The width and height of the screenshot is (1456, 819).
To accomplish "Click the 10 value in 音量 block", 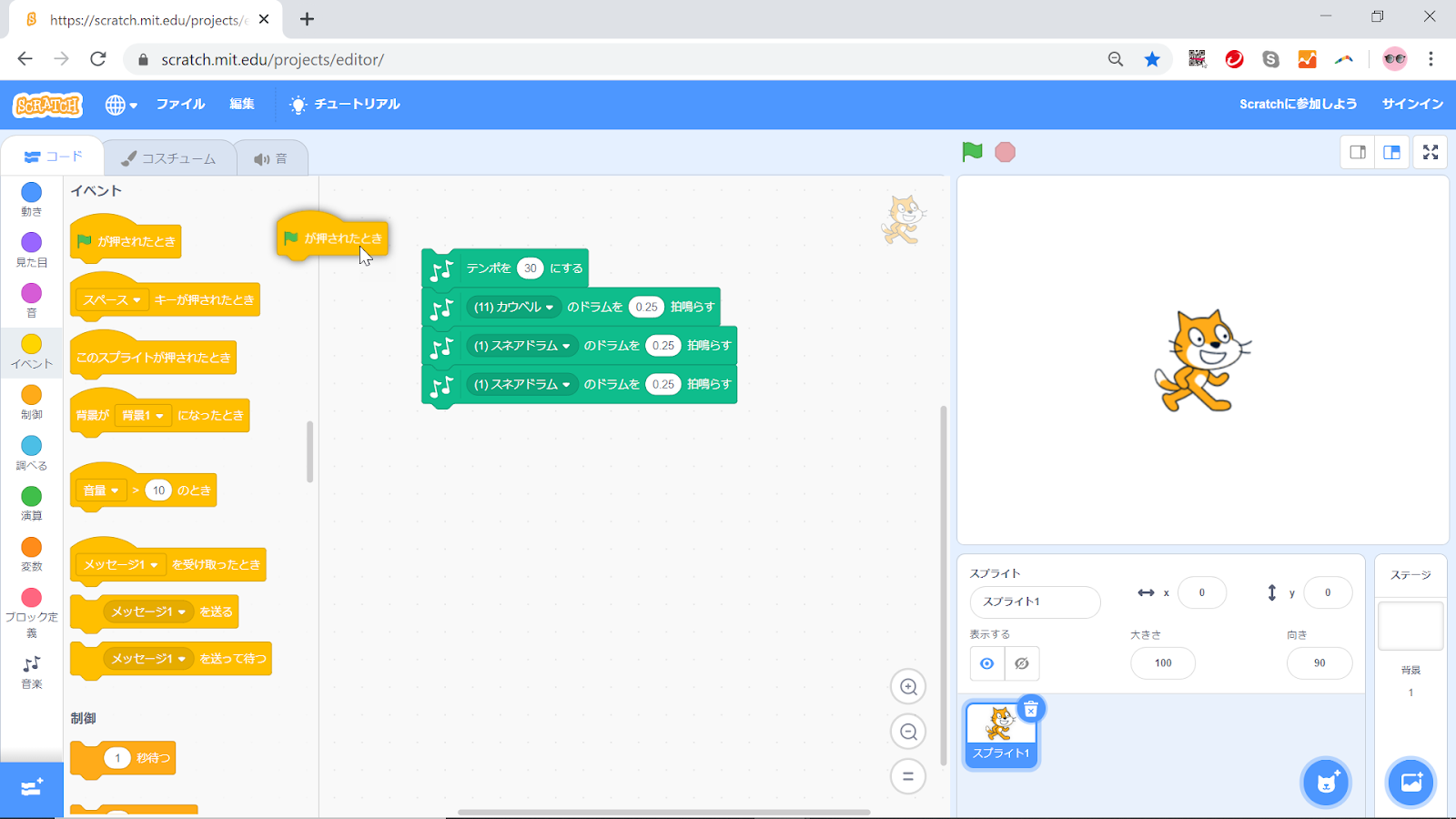I will pyautogui.click(x=158, y=490).
